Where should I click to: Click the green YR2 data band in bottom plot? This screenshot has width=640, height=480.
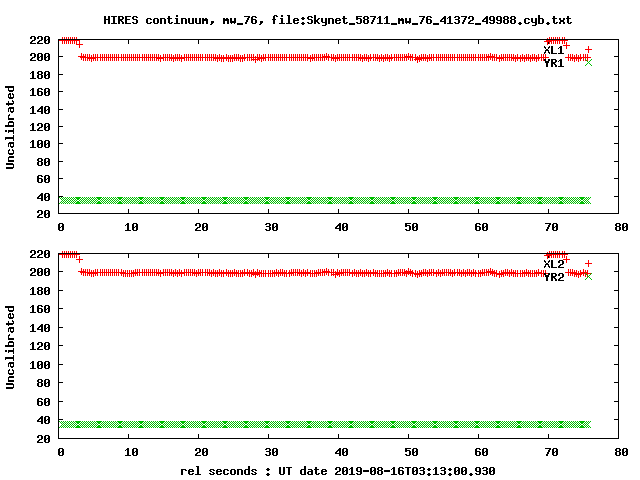pyautogui.click(x=325, y=424)
